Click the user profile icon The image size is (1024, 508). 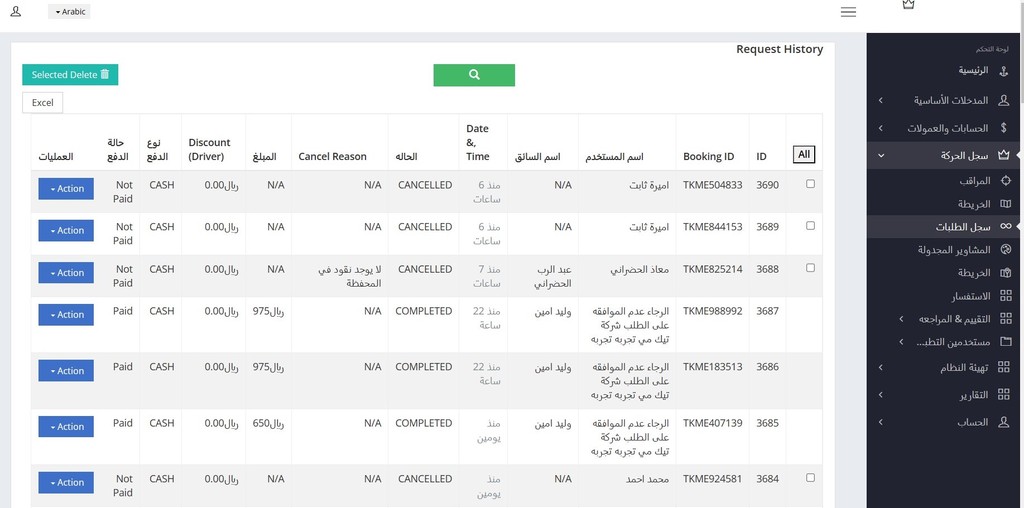point(16,11)
